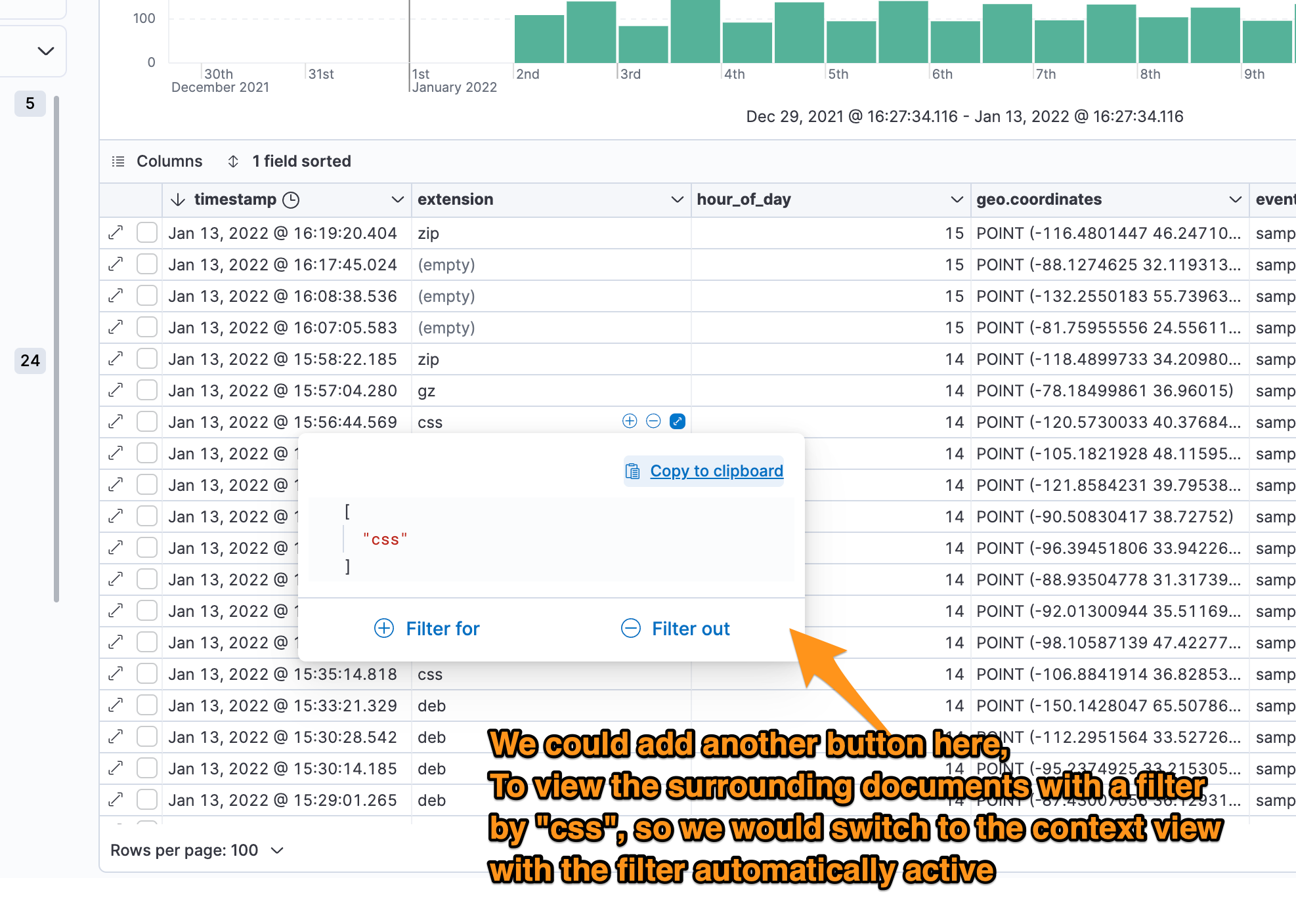The image size is (1296, 924).
Task: Click the sort arrows icon next to '1 field sorted'
Action: (233, 161)
